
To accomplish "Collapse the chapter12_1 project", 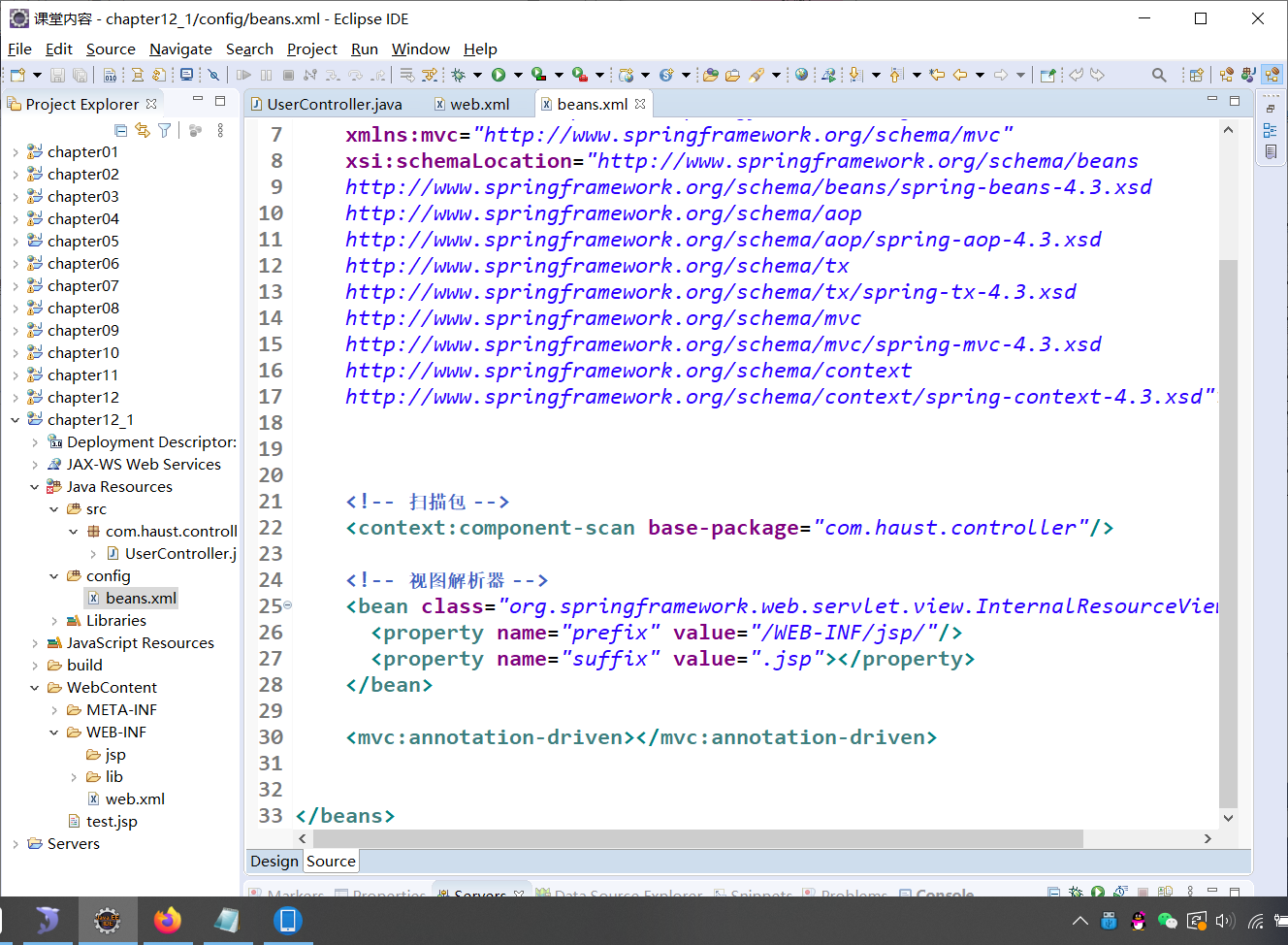I will click(x=15, y=420).
